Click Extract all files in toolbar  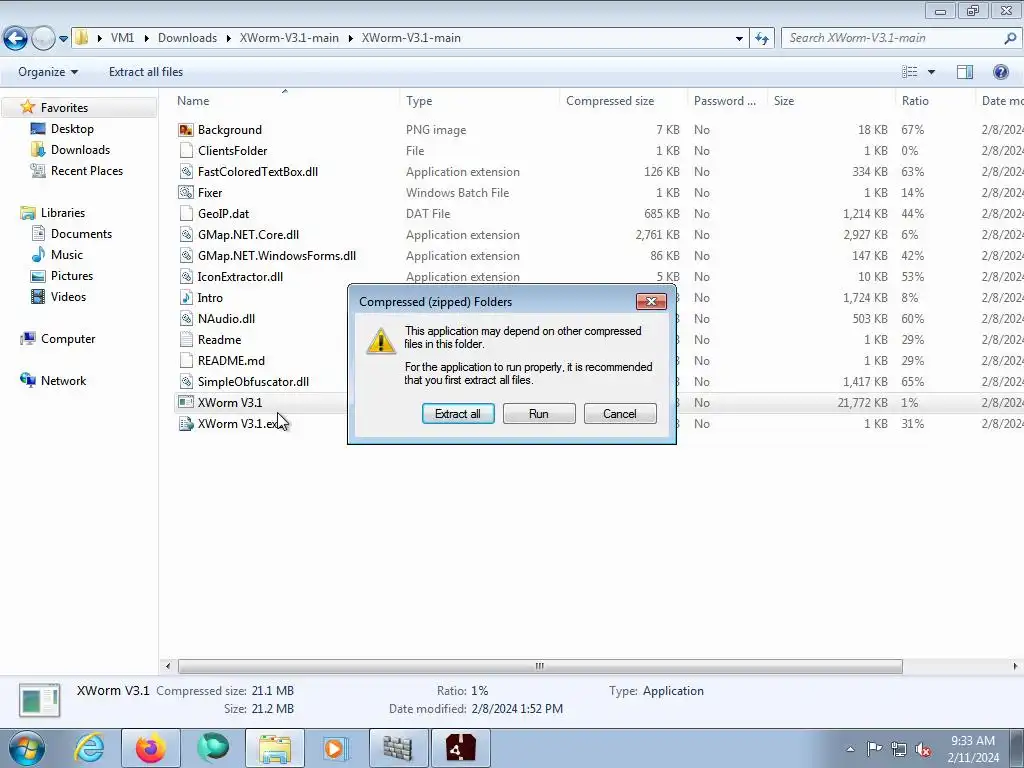146,72
